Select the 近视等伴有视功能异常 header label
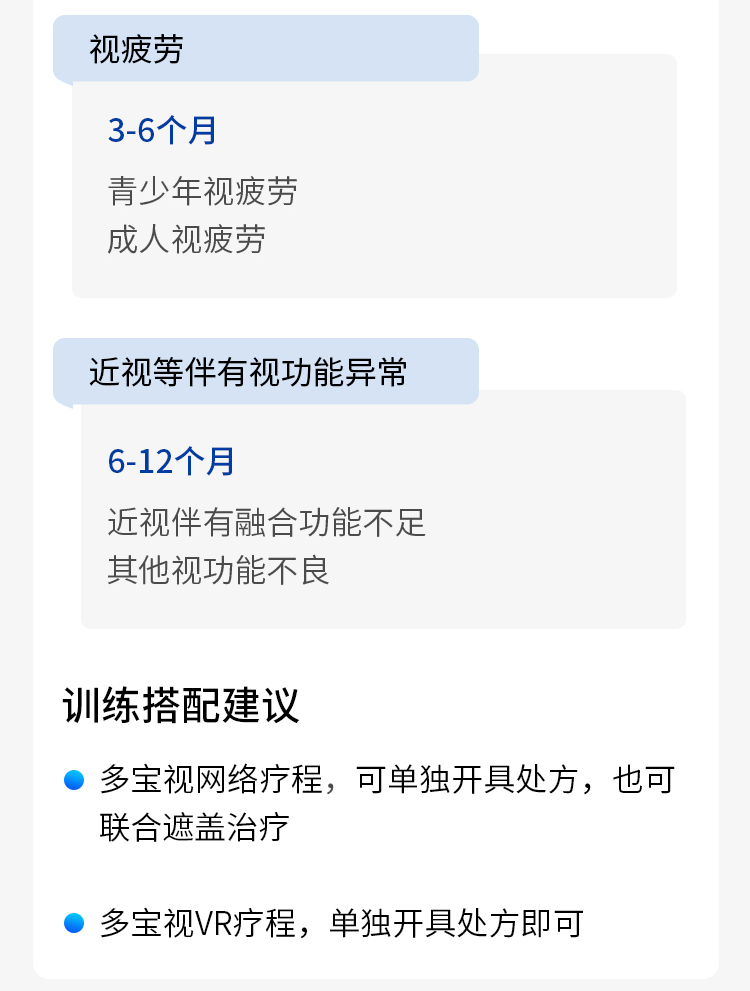Screen dimensions: 750x991 (x=248, y=372)
